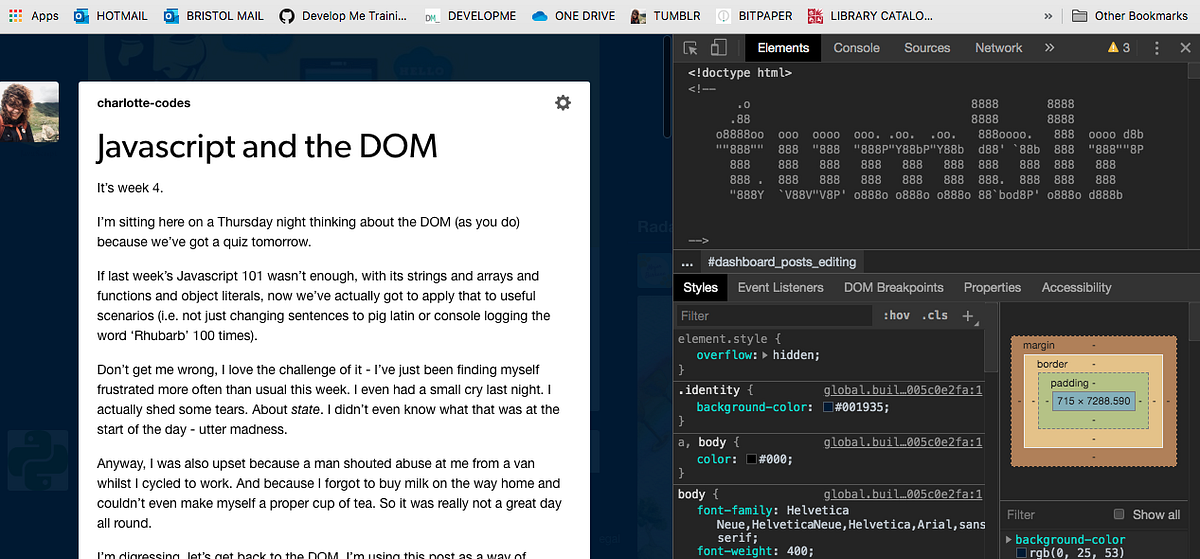1200x559 pixels.
Task: Switch to the Accessibility tab
Action: [1077, 288]
